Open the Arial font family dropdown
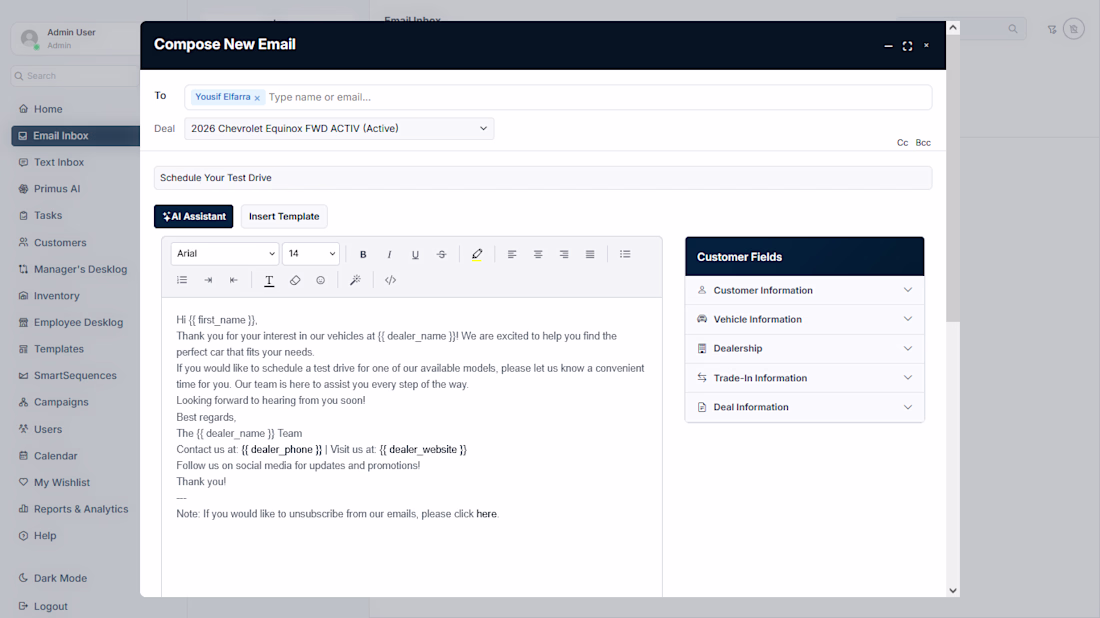The width and height of the screenshot is (1100, 618). click(225, 254)
